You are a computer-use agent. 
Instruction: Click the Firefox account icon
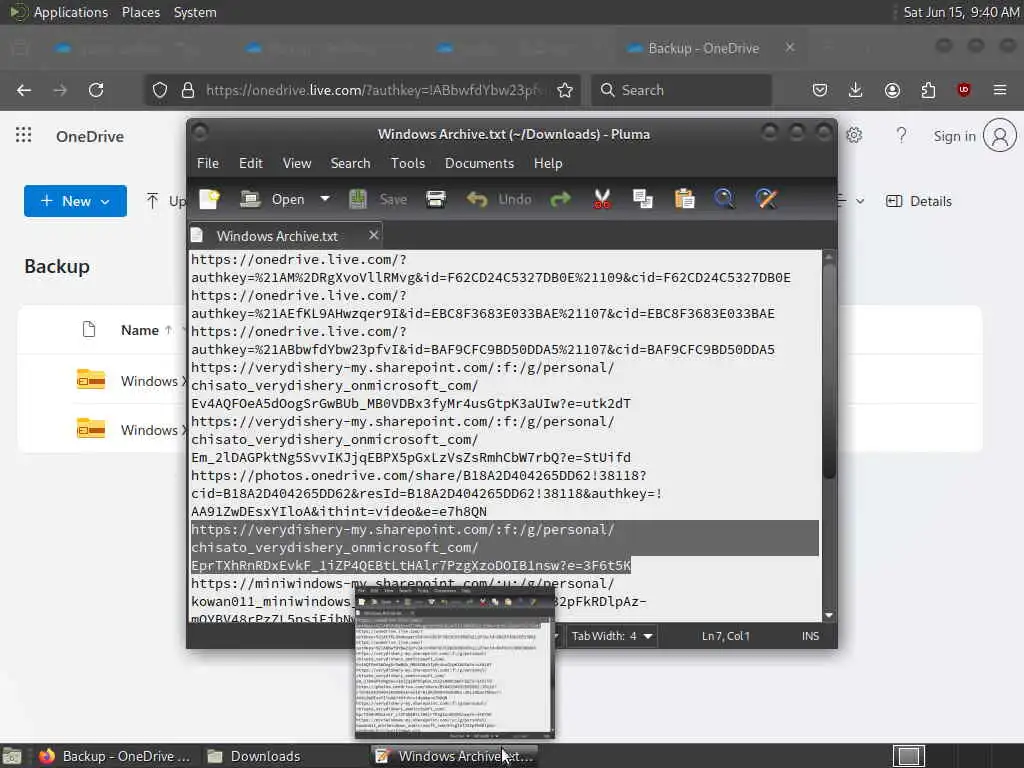coord(892,90)
